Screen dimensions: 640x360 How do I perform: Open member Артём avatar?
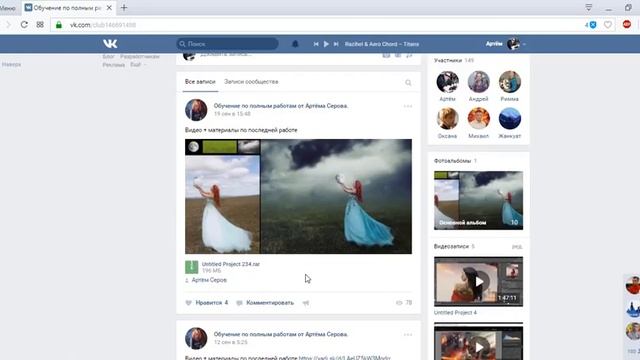(447, 82)
